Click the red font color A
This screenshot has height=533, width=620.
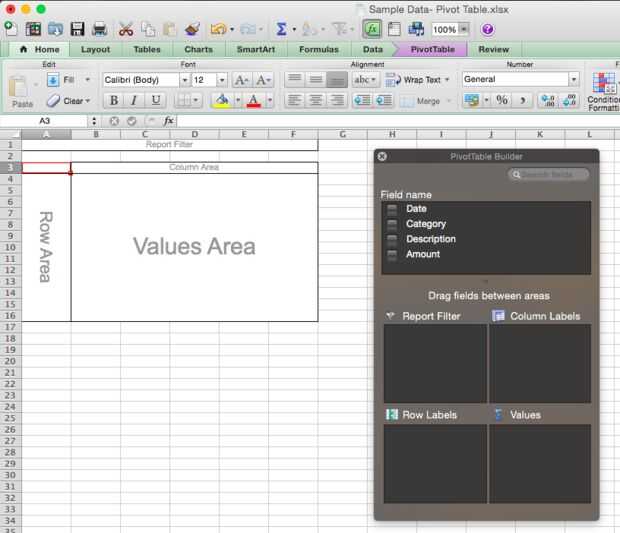pyautogui.click(x=254, y=100)
